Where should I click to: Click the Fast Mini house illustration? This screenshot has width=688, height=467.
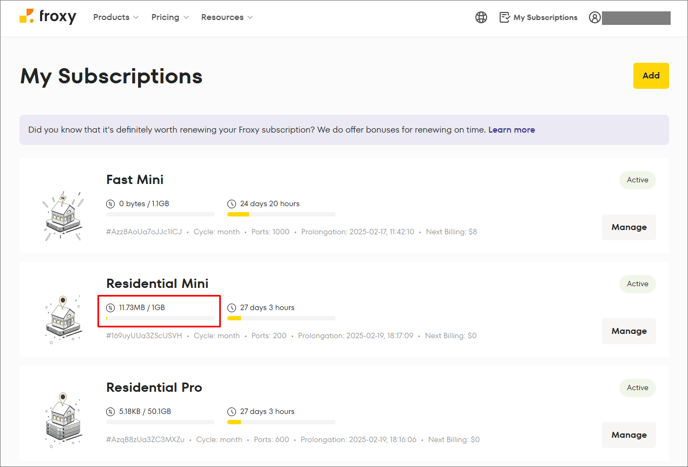click(63, 216)
